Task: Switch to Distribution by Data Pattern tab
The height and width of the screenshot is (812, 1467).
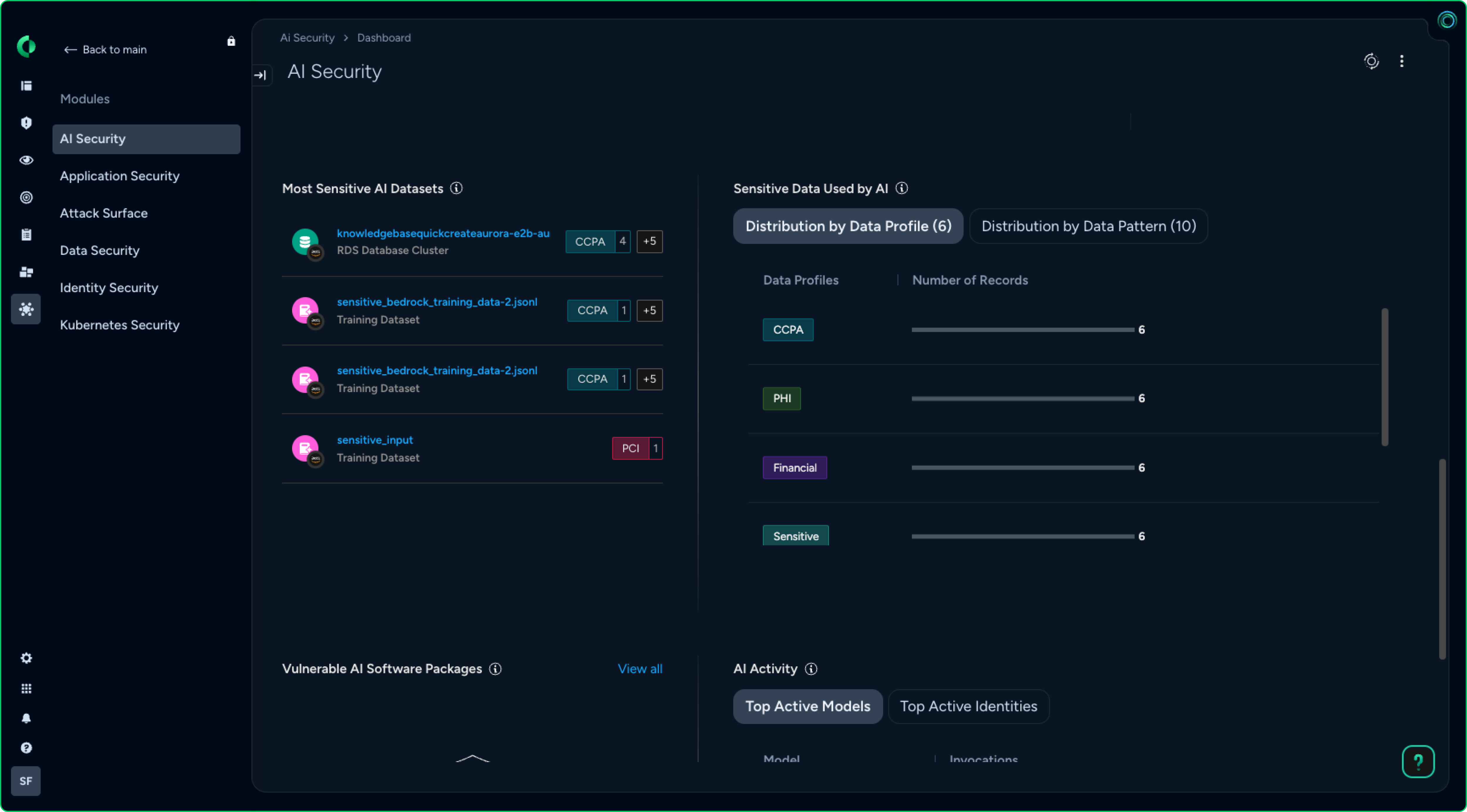Action: pos(1088,226)
